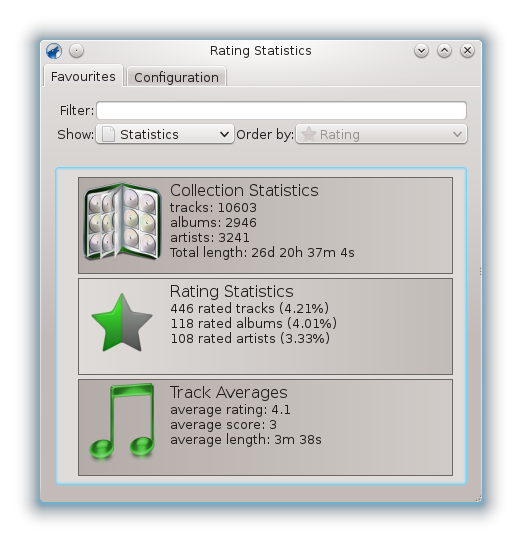This screenshot has width=522, height=542.
Task: Switch to the Favourites tab
Action: pyautogui.click(x=83, y=76)
